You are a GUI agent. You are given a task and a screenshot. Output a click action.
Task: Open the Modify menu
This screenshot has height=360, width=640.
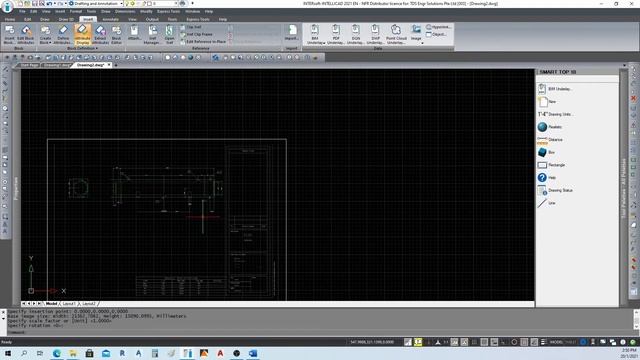(146, 11)
